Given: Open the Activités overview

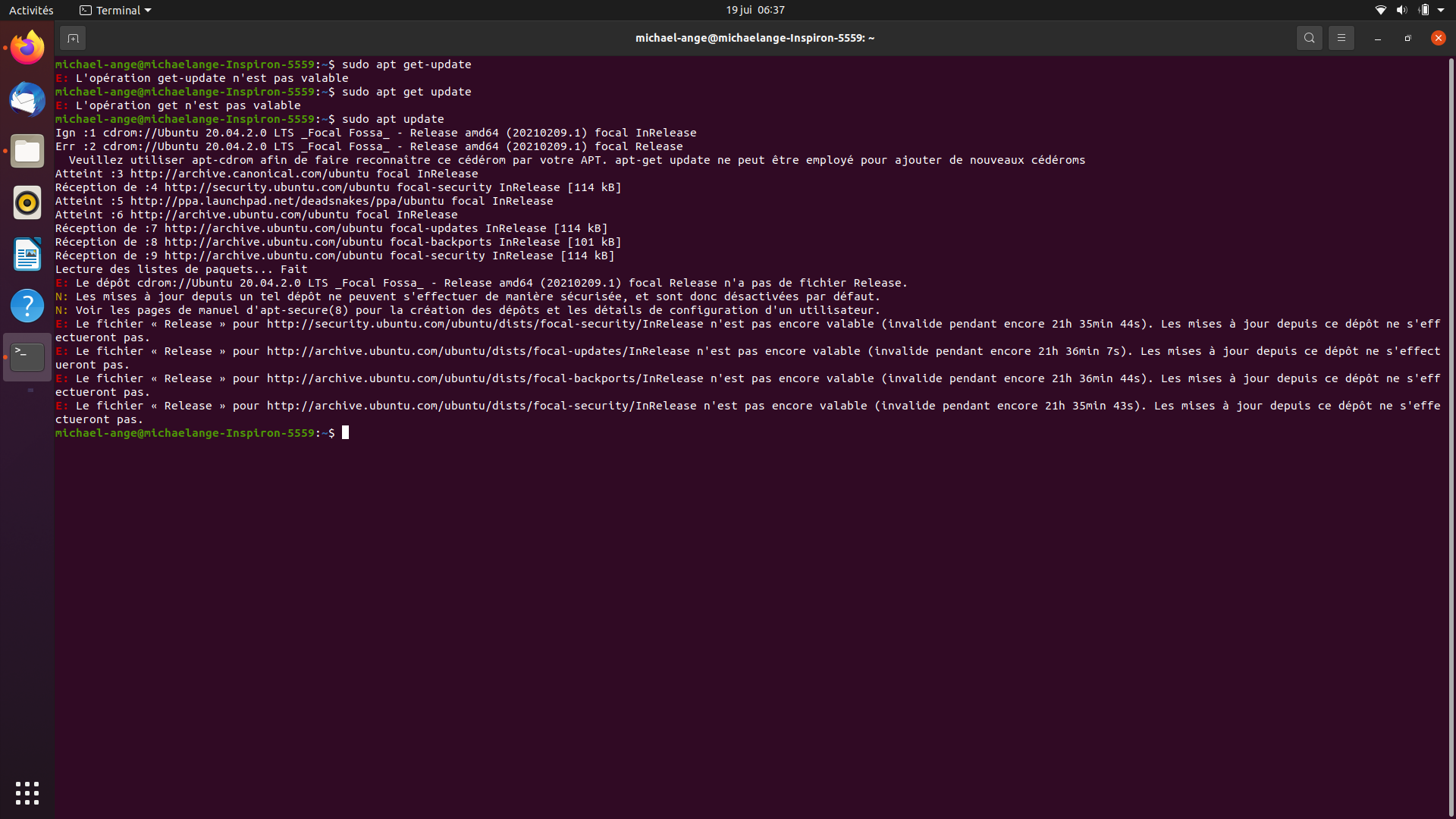Looking at the screenshot, I should tap(31, 10).
